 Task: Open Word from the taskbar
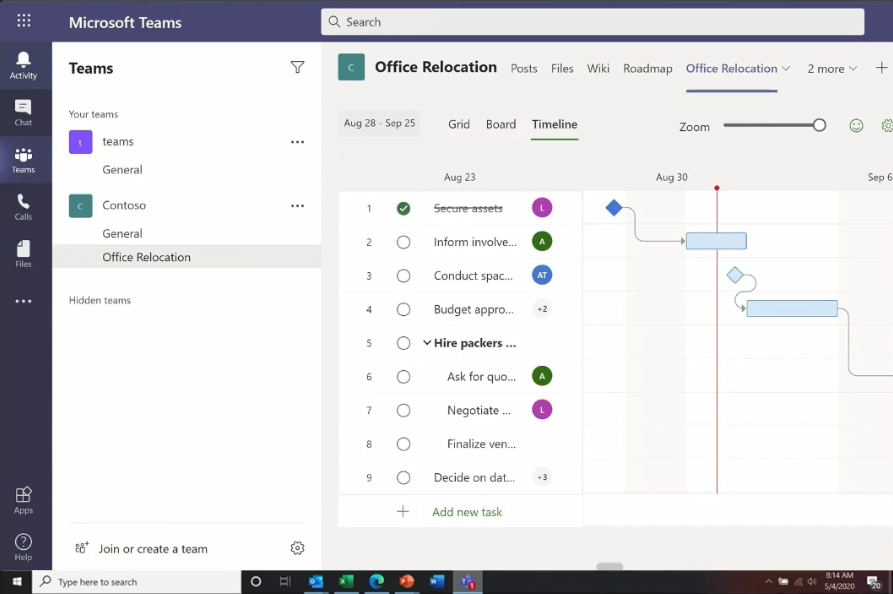pos(437,581)
